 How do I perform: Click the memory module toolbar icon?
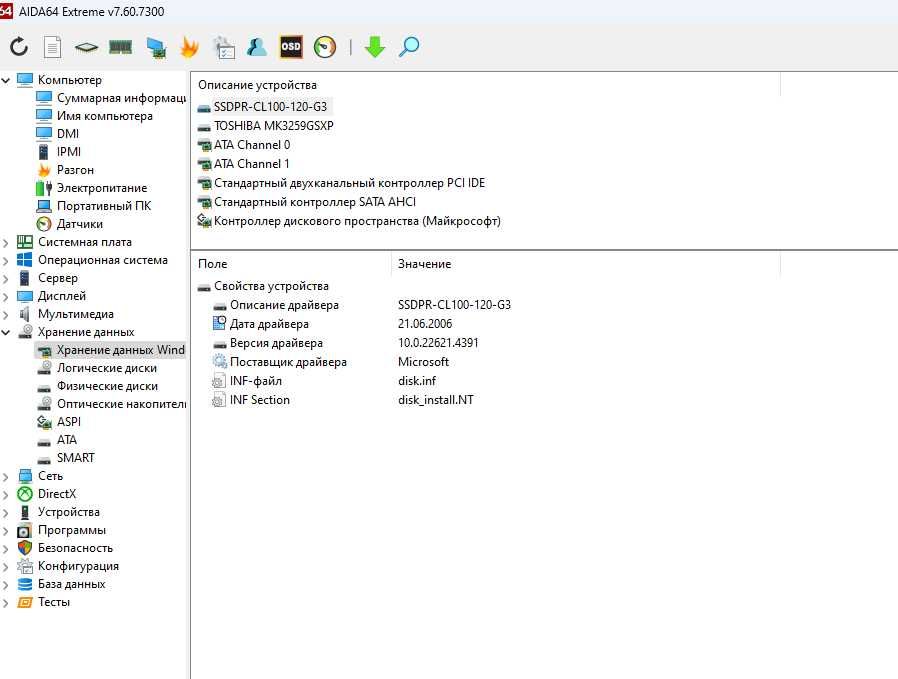coord(120,47)
